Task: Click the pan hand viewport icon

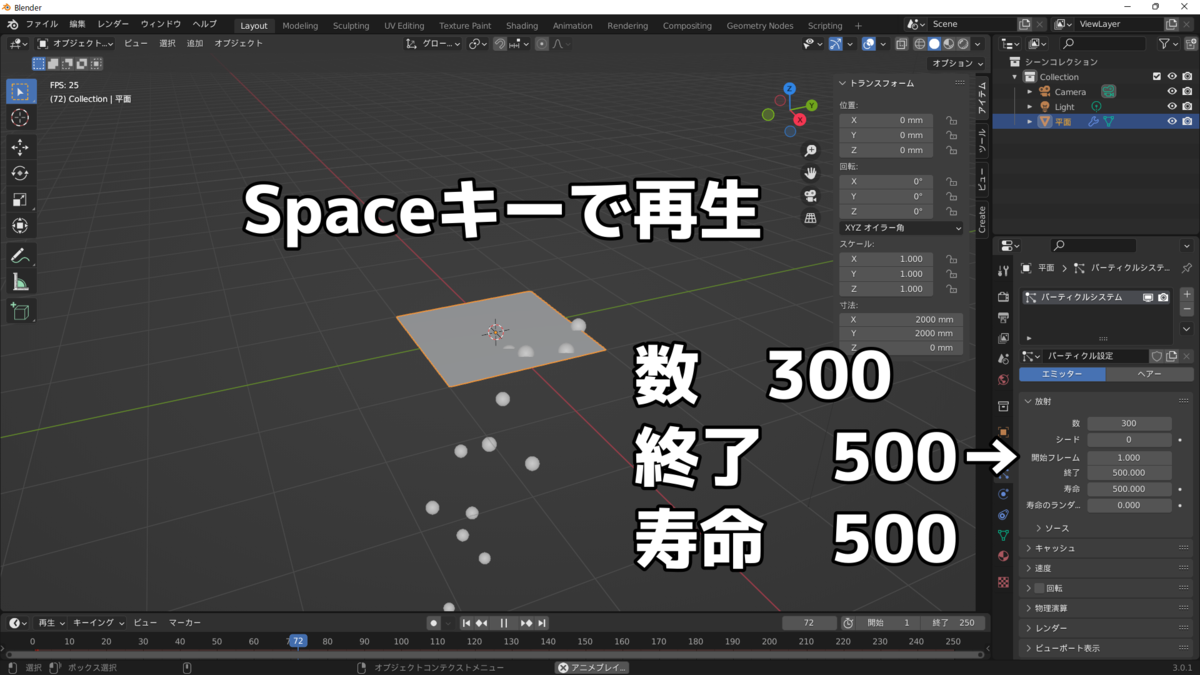Action: tap(811, 173)
